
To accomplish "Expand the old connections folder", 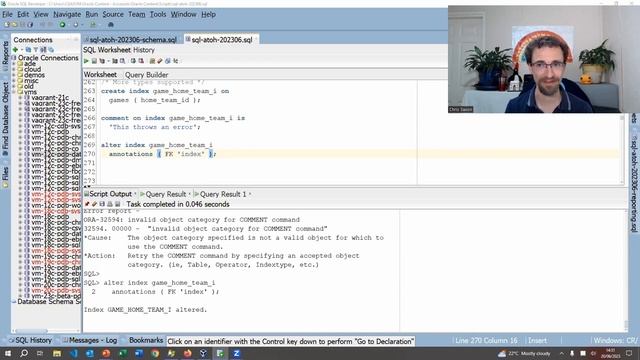I will [x=14, y=87].
